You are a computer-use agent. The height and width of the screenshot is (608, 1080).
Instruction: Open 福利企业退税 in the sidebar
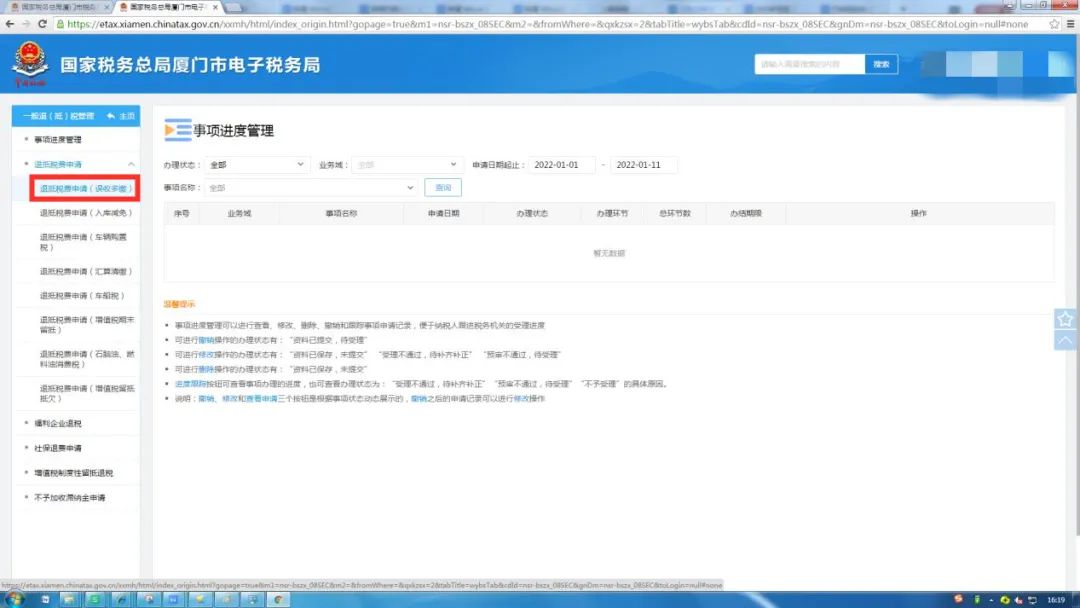pyautogui.click(x=58, y=423)
